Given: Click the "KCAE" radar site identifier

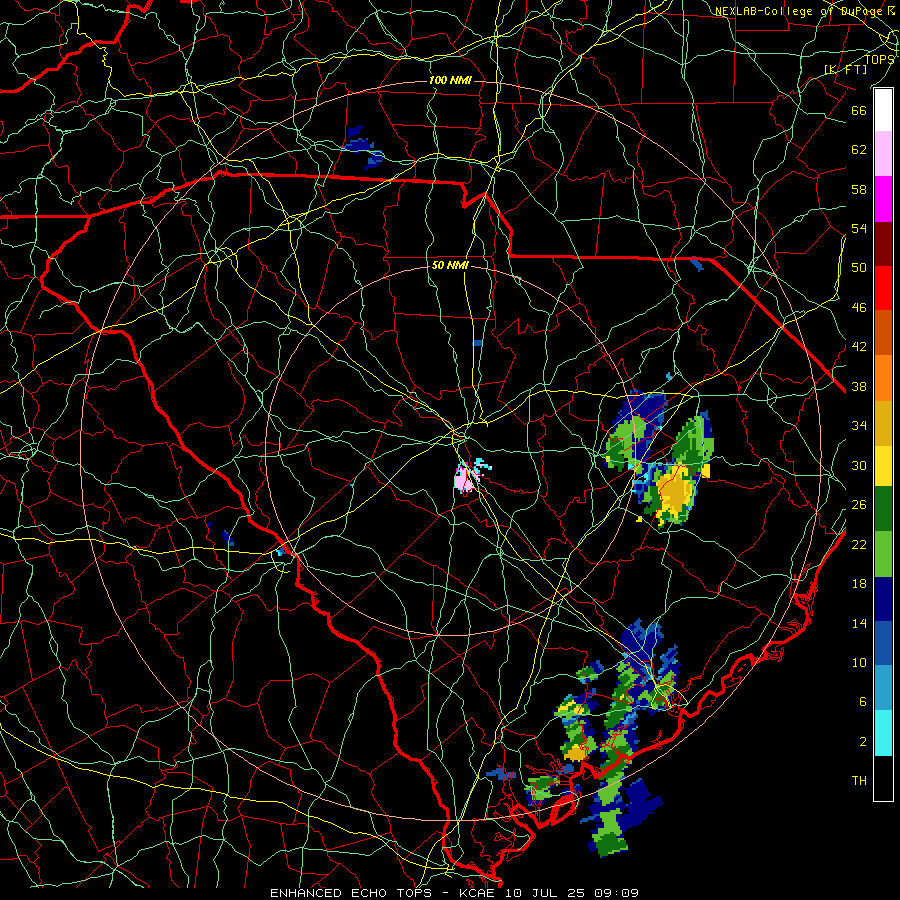Looking at the screenshot, I should 476,893.
